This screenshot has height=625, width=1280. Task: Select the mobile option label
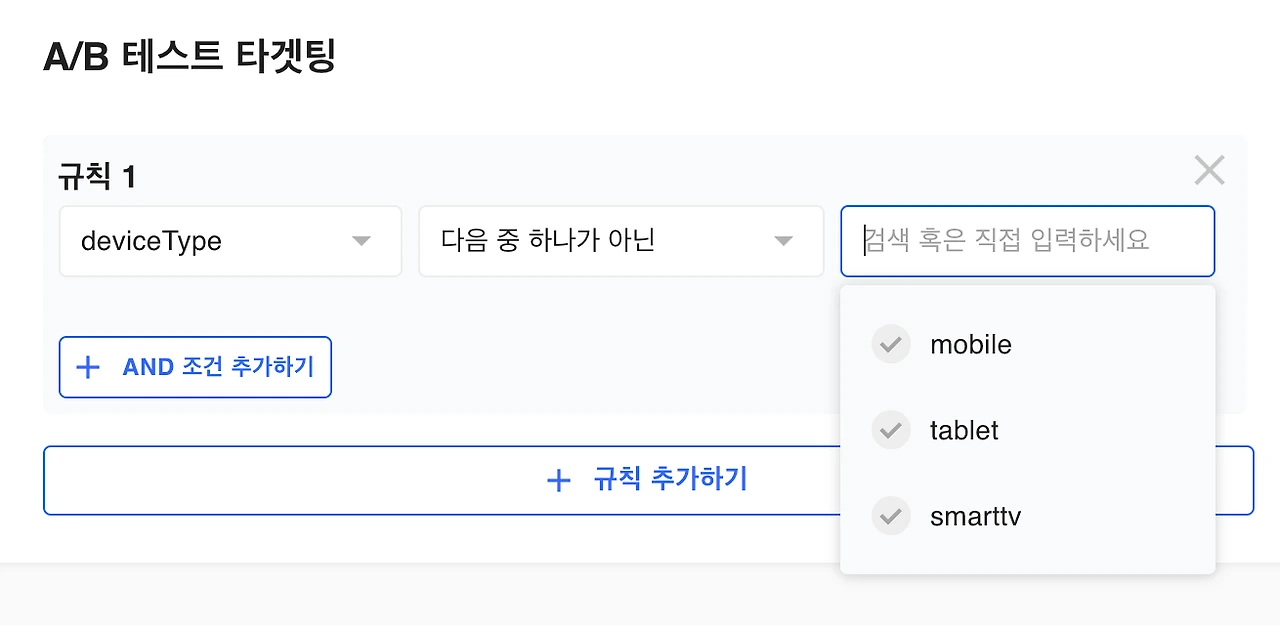click(x=970, y=345)
